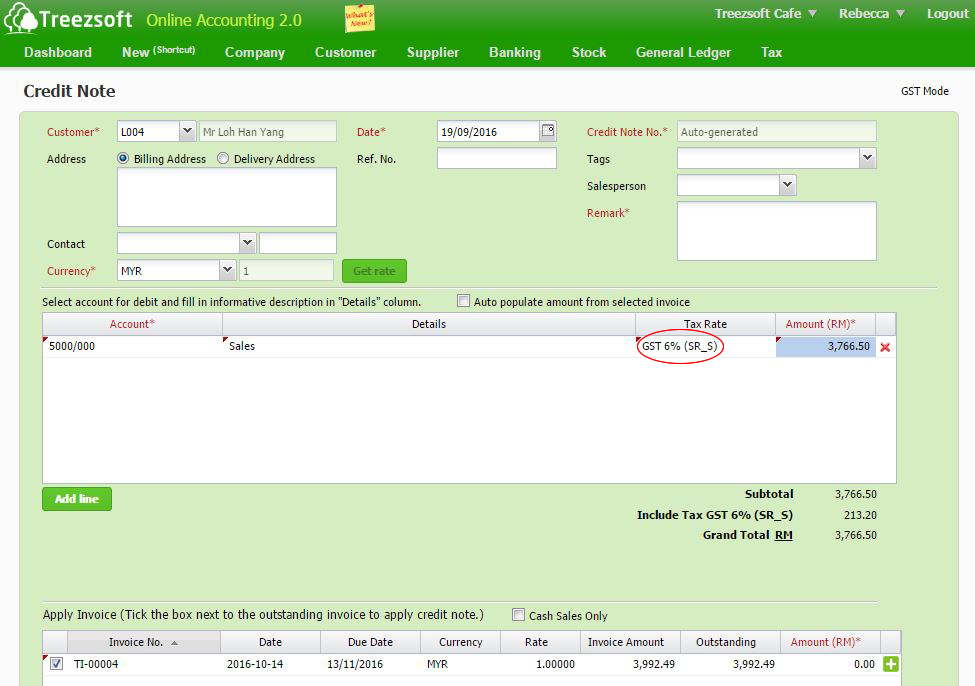The image size is (975, 686).
Task: Tick the Cash Sales Only checkbox
Action: [518, 615]
